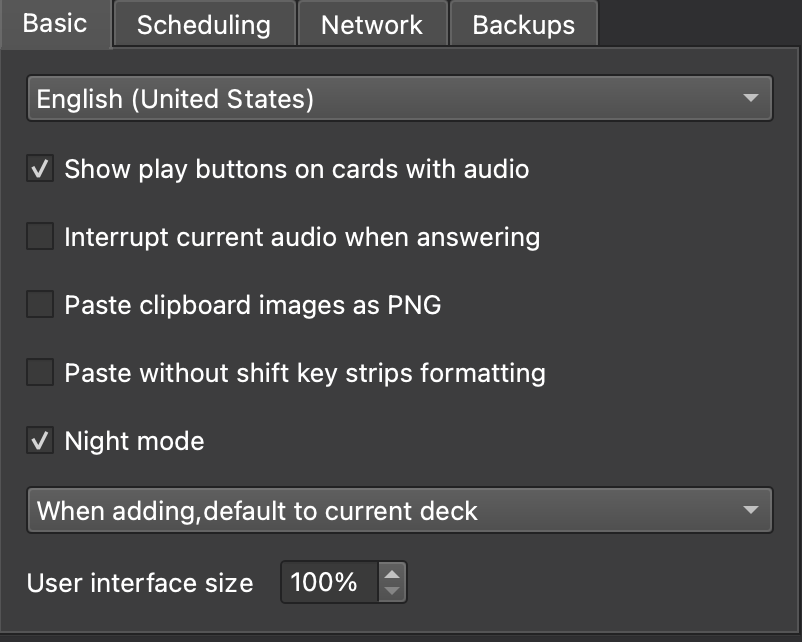Open the default to current deck dropdown
Viewport: 802px width, 642px height.
399,510
